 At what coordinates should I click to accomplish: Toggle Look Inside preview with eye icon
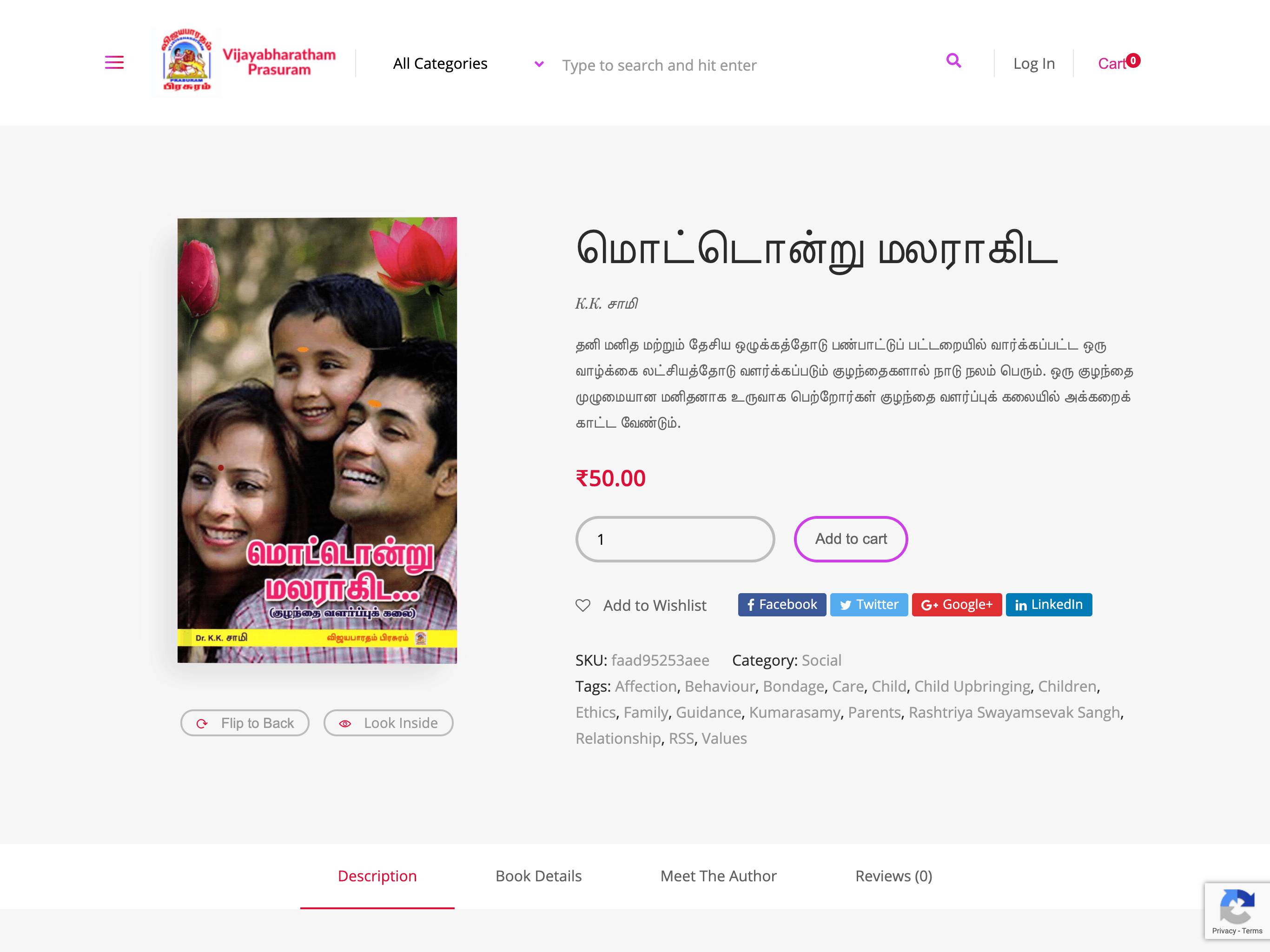[388, 723]
